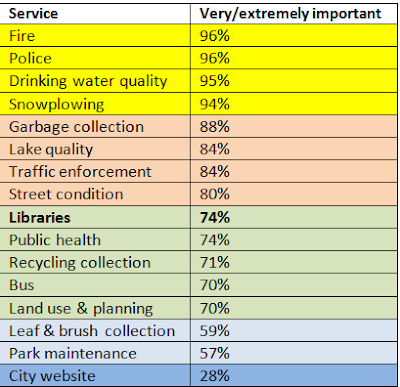Viewport: 400px width, 387px height.
Task: Click the Leaf & brush collection cell
Action: pyautogui.click(x=95, y=331)
